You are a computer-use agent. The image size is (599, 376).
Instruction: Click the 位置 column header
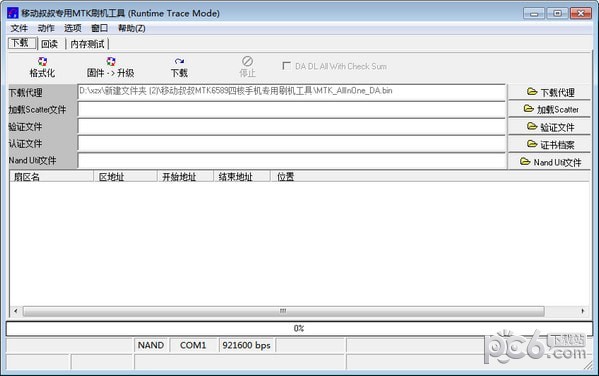(430, 177)
